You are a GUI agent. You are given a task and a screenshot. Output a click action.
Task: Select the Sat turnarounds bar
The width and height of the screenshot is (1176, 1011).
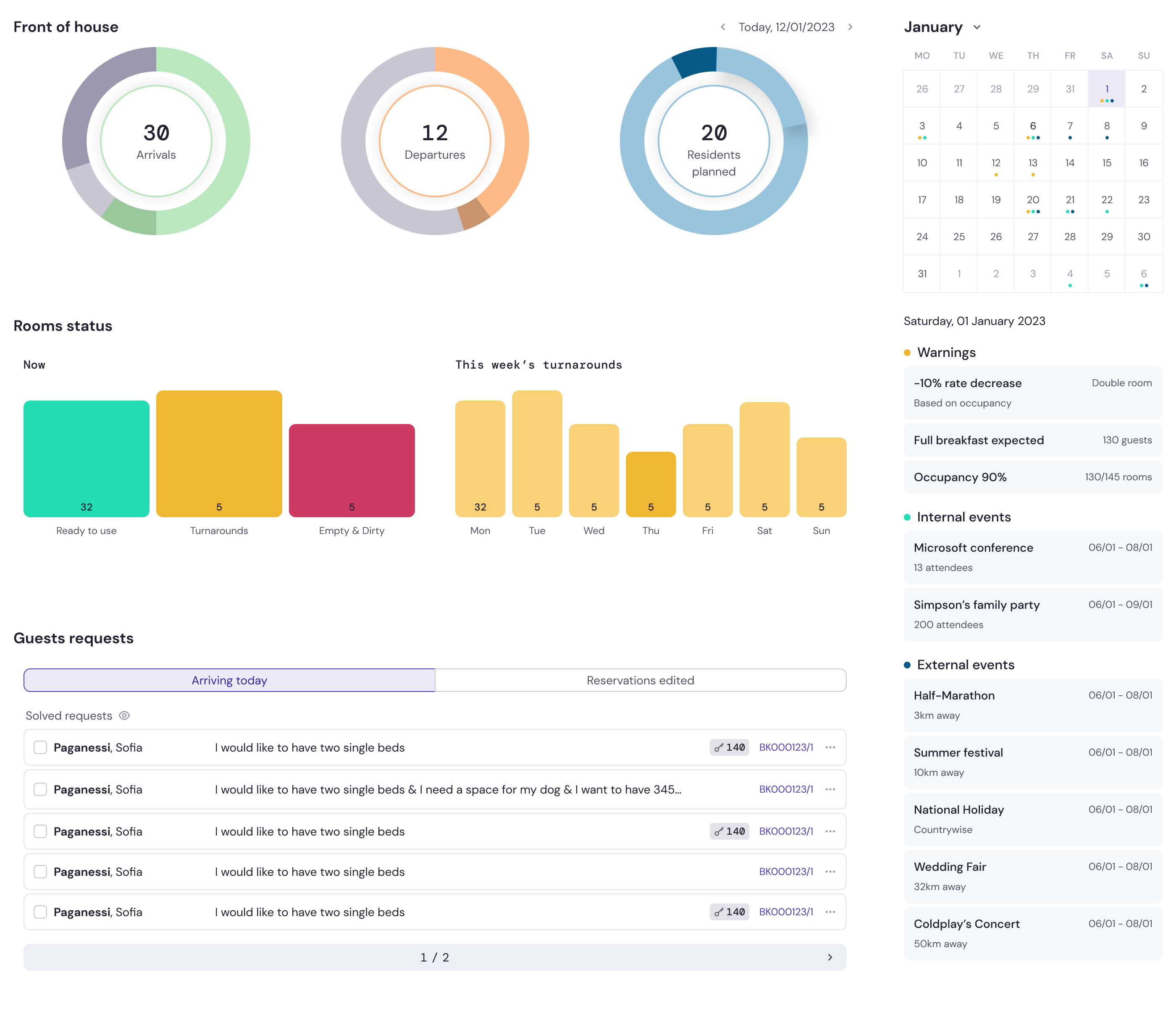click(764, 460)
